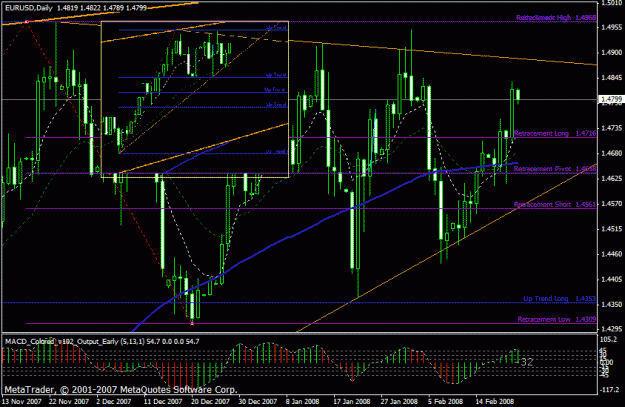Click the 1.4900 price axis value

(x=612, y=53)
